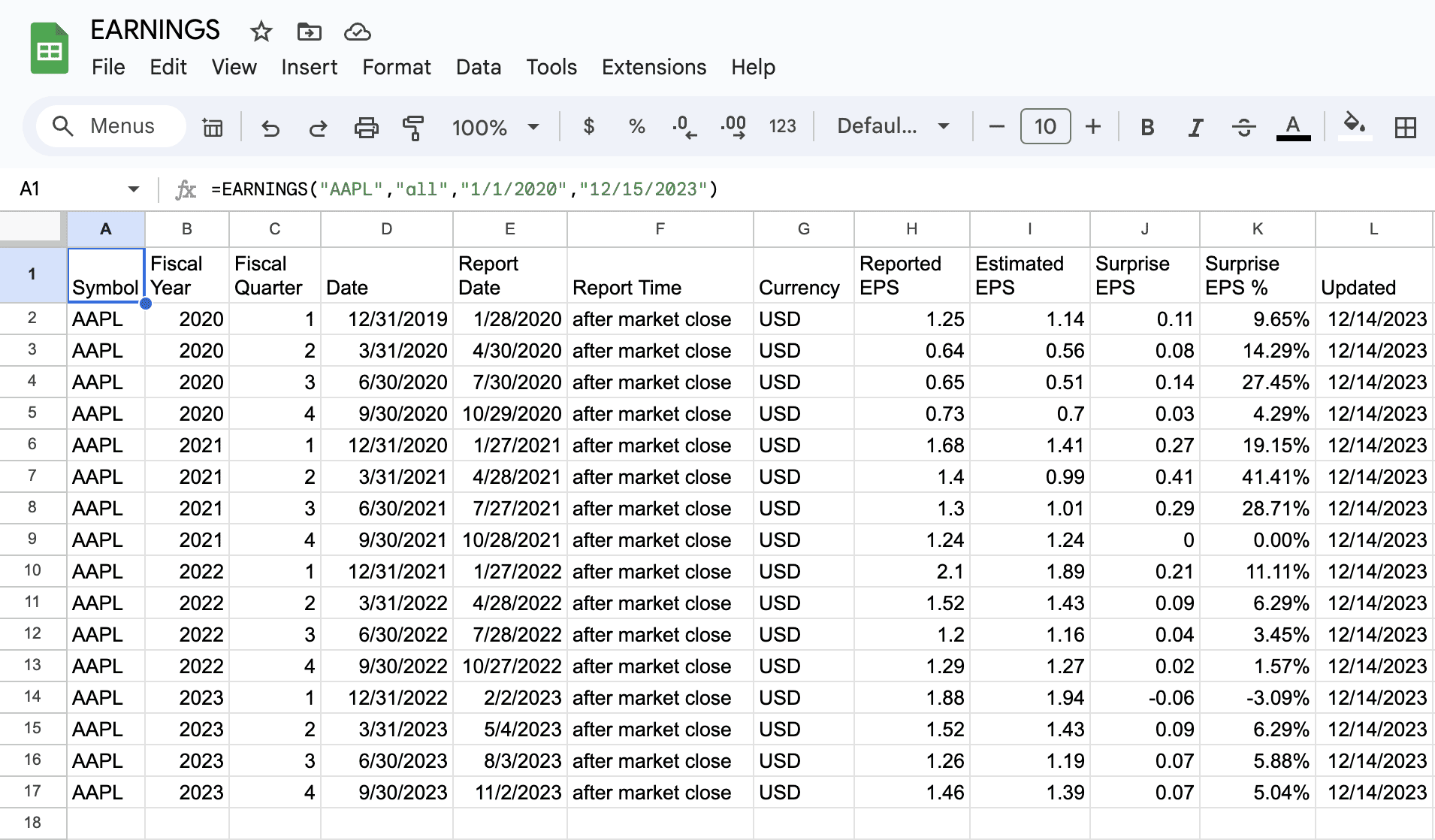Undo the last action
This screenshot has height=840, width=1435.
tap(270, 126)
